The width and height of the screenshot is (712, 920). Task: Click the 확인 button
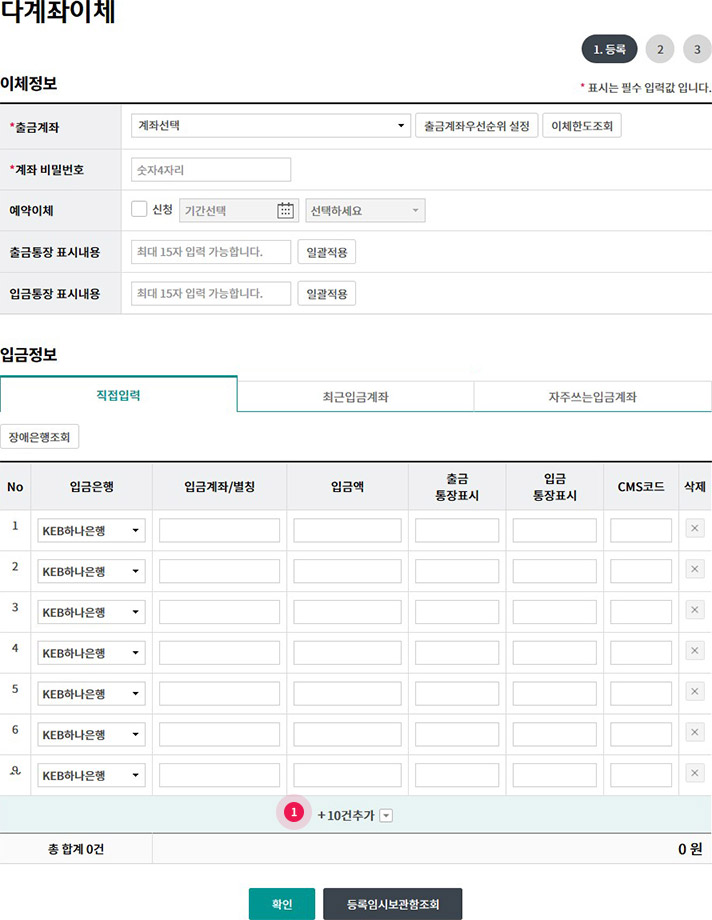[281, 904]
